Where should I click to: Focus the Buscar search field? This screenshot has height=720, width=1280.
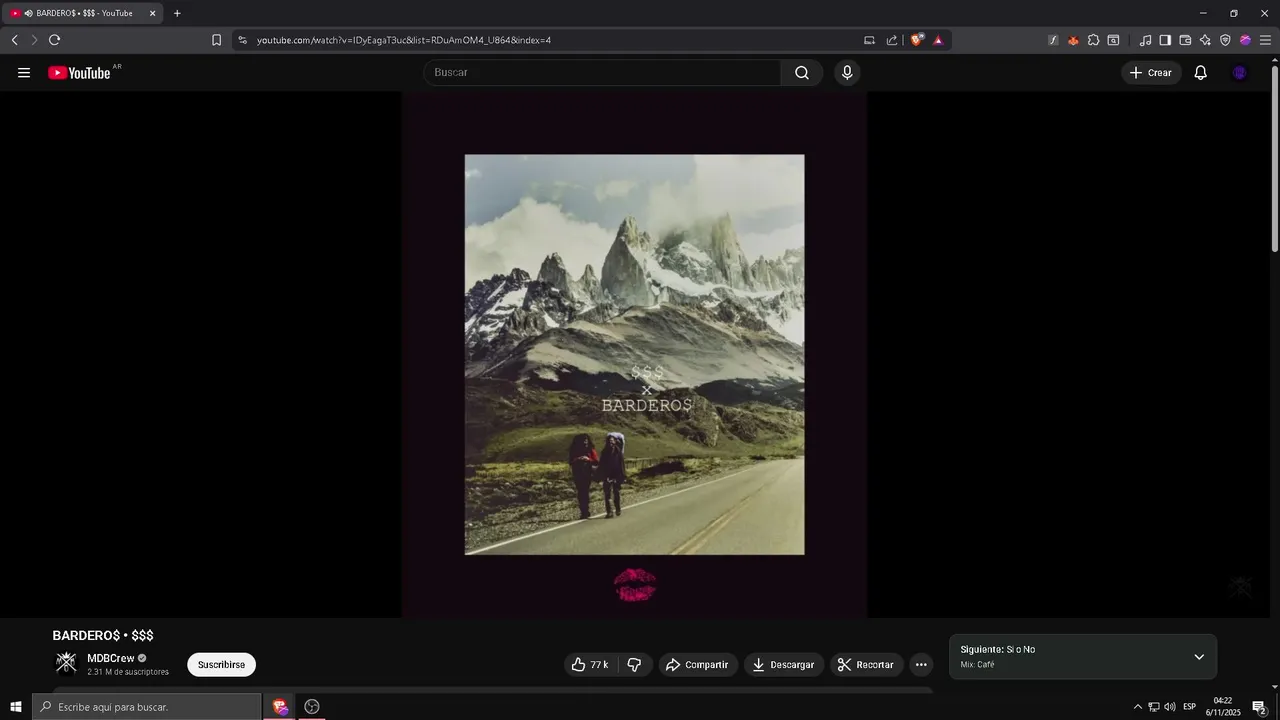603,73
